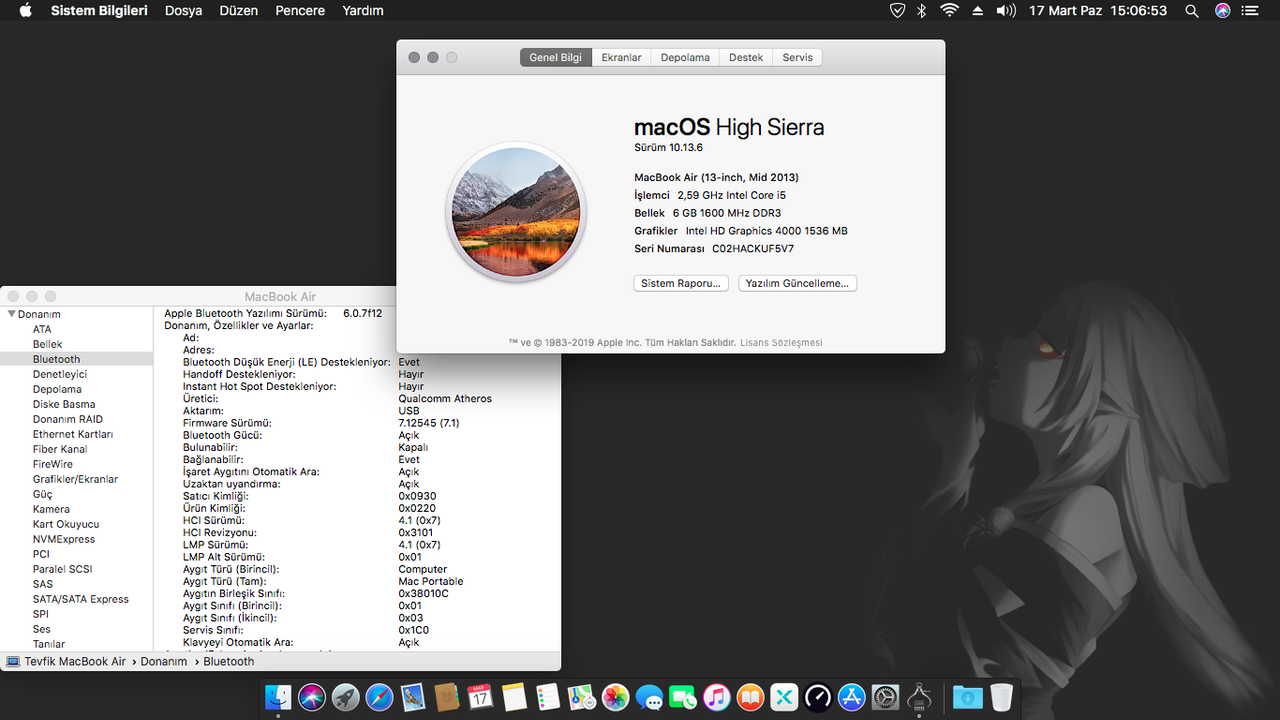Click the Bluetooth menu bar icon

923,10
